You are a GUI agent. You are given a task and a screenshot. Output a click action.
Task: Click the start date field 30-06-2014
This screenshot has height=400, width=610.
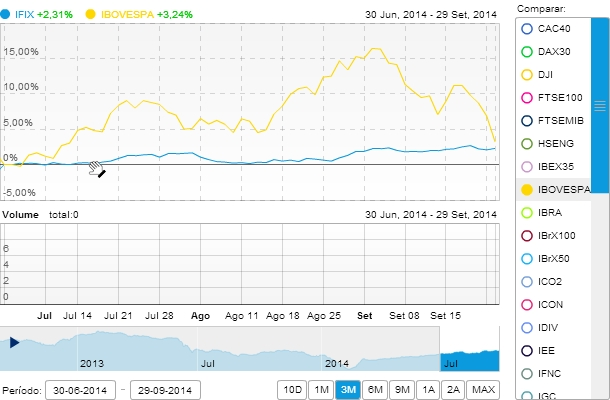point(78,389)
